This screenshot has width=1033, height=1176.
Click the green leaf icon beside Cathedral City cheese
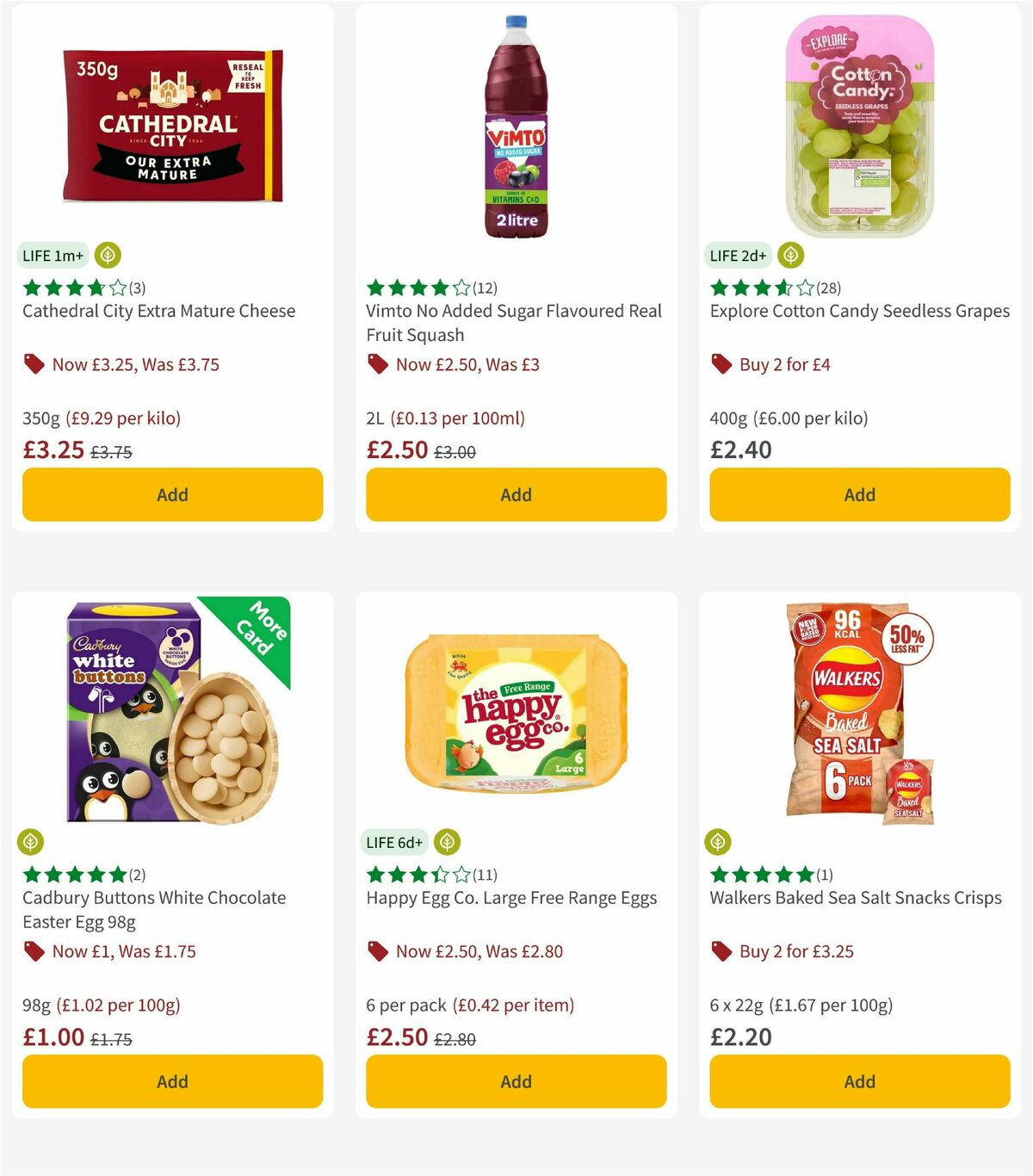(x=107, y=255)
